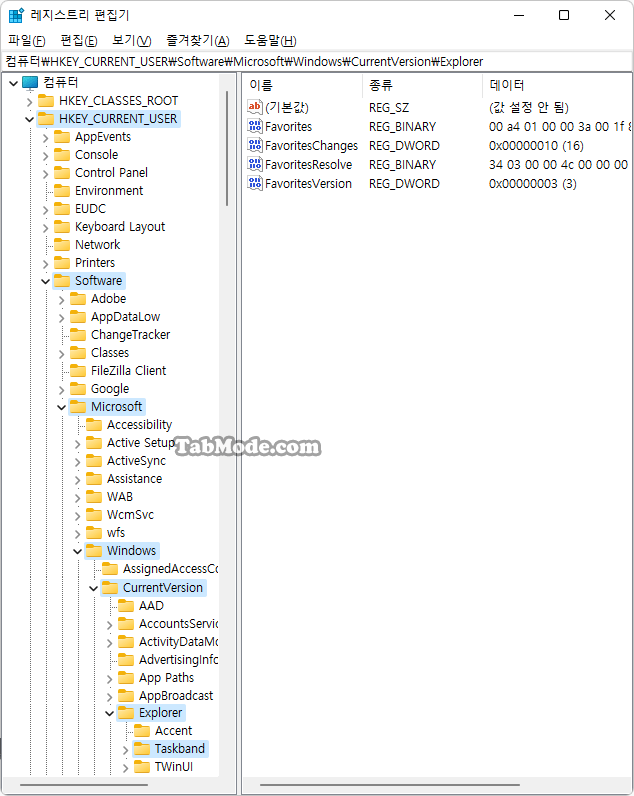This screenshot has width=634, height=796.
Task: Click the Google folder icon
Action: click(x=78, y=389)
